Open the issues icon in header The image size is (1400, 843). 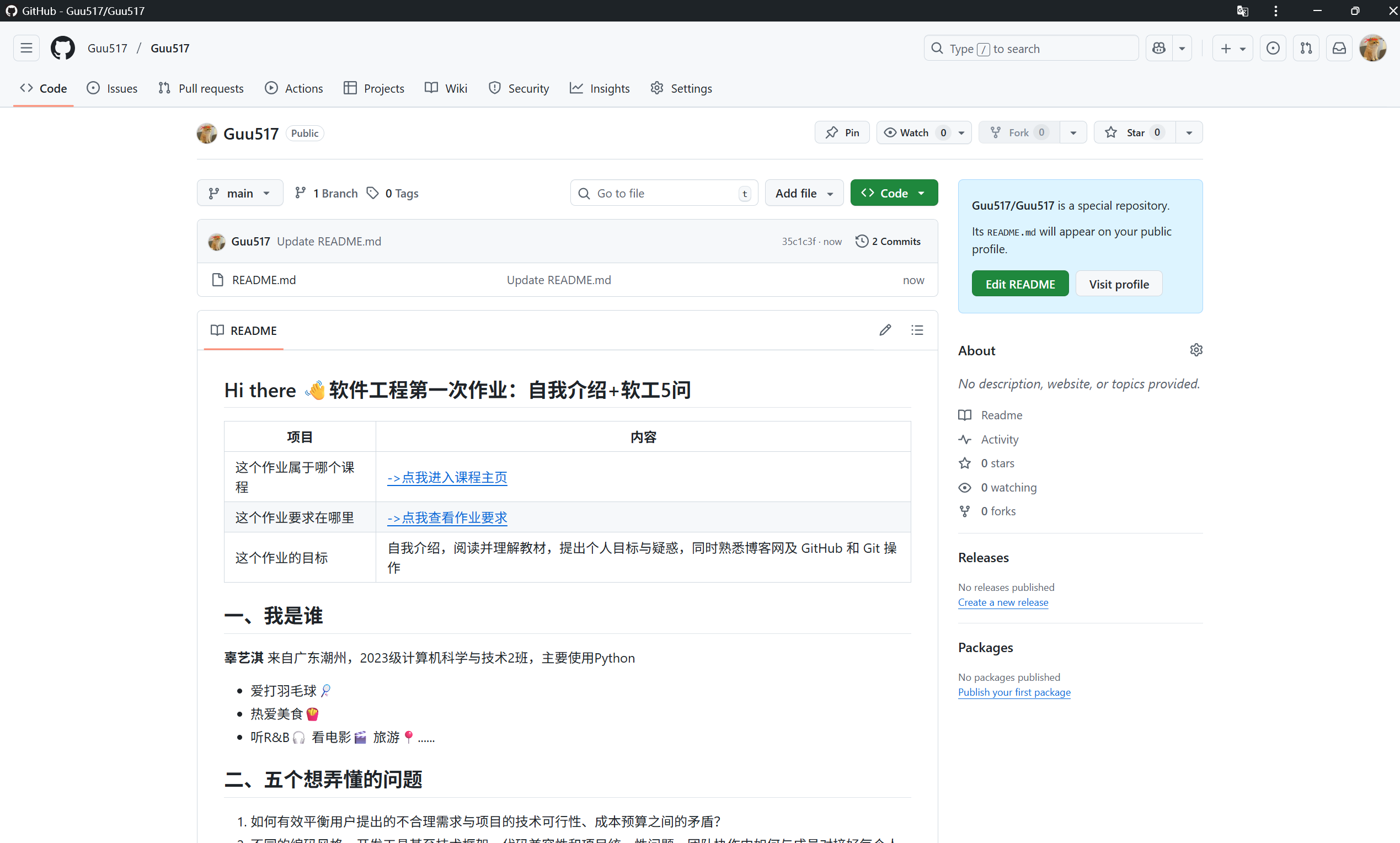[x=1273, y=49]
